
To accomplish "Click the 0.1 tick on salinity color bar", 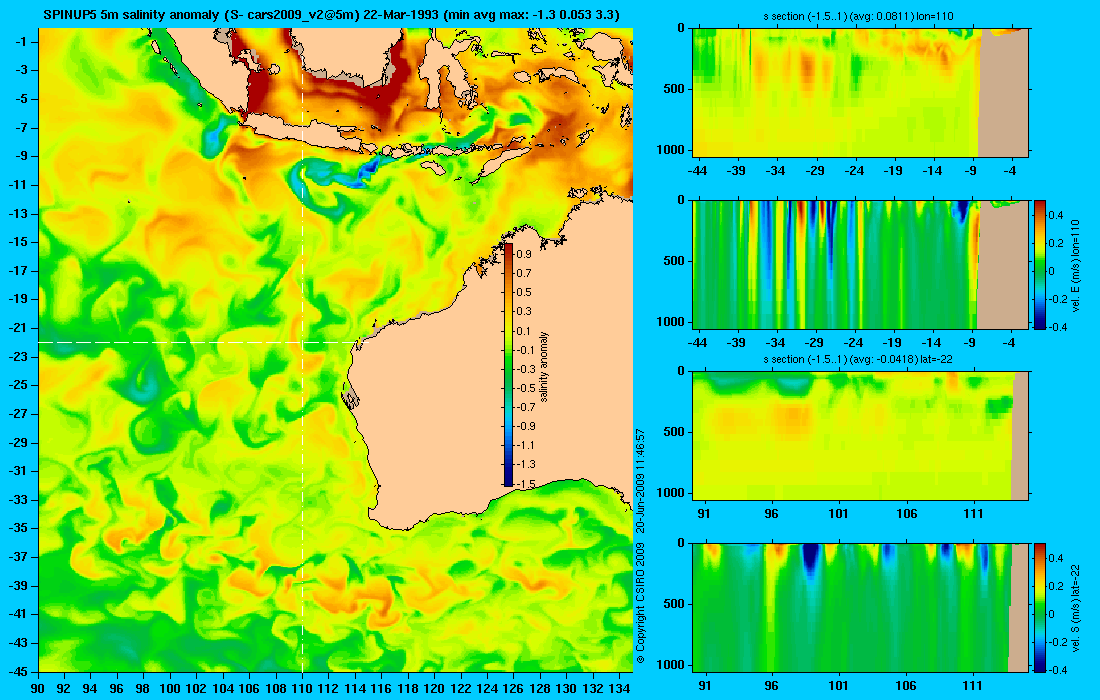I will coord(524,330).
